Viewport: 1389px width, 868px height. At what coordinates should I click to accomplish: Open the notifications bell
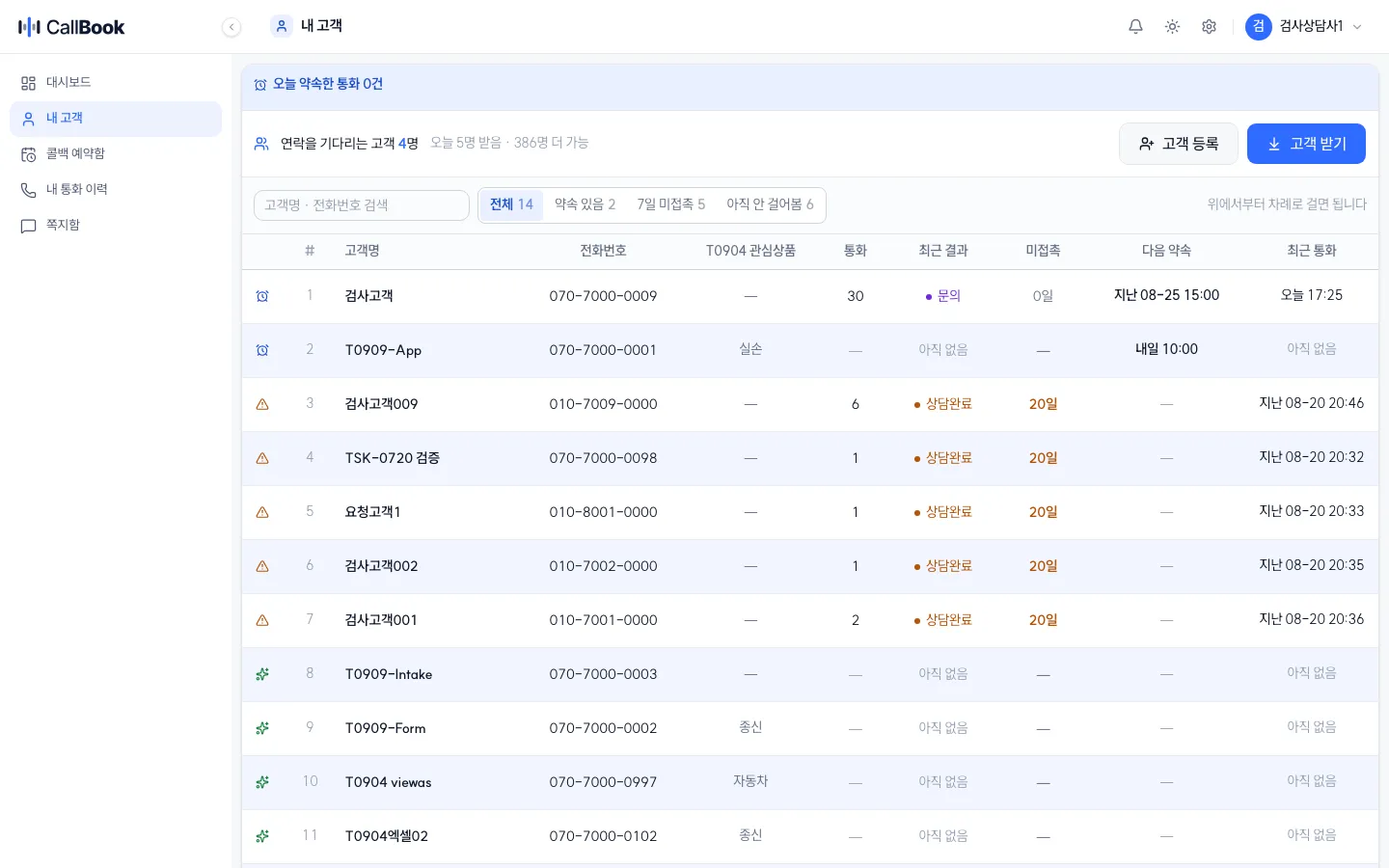(1135, 27)
